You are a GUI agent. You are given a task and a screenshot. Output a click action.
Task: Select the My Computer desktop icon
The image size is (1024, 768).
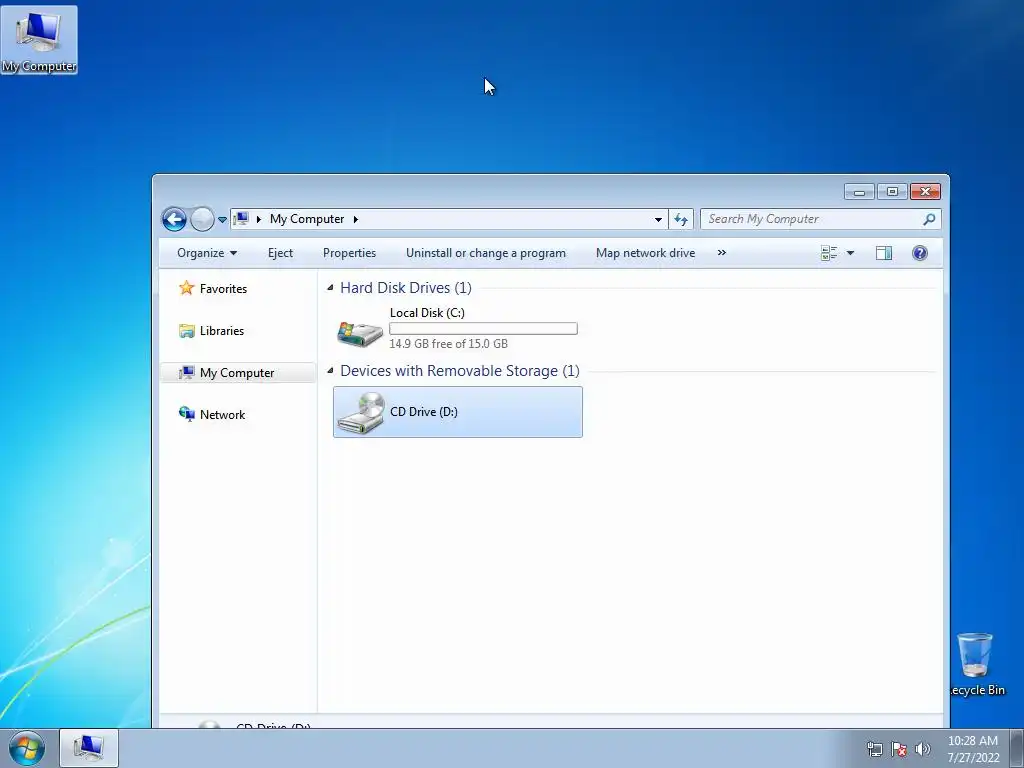click(x=39, y=40)
